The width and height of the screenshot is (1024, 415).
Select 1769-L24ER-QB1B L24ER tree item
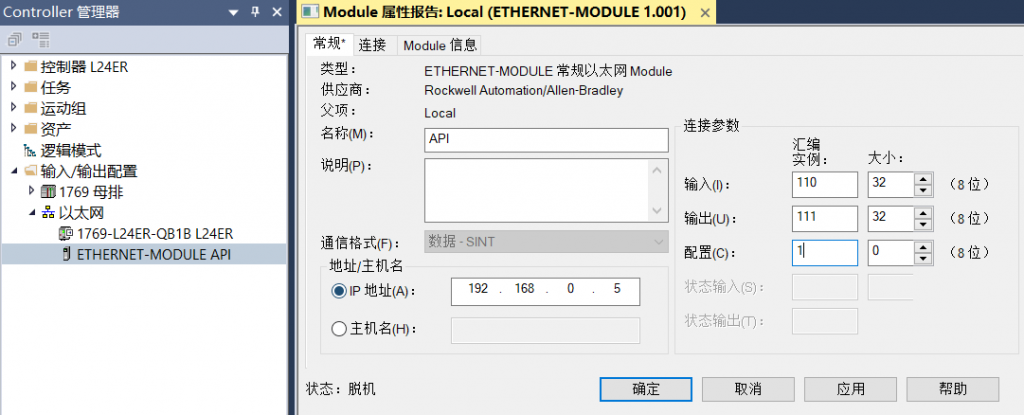[155, 233]
